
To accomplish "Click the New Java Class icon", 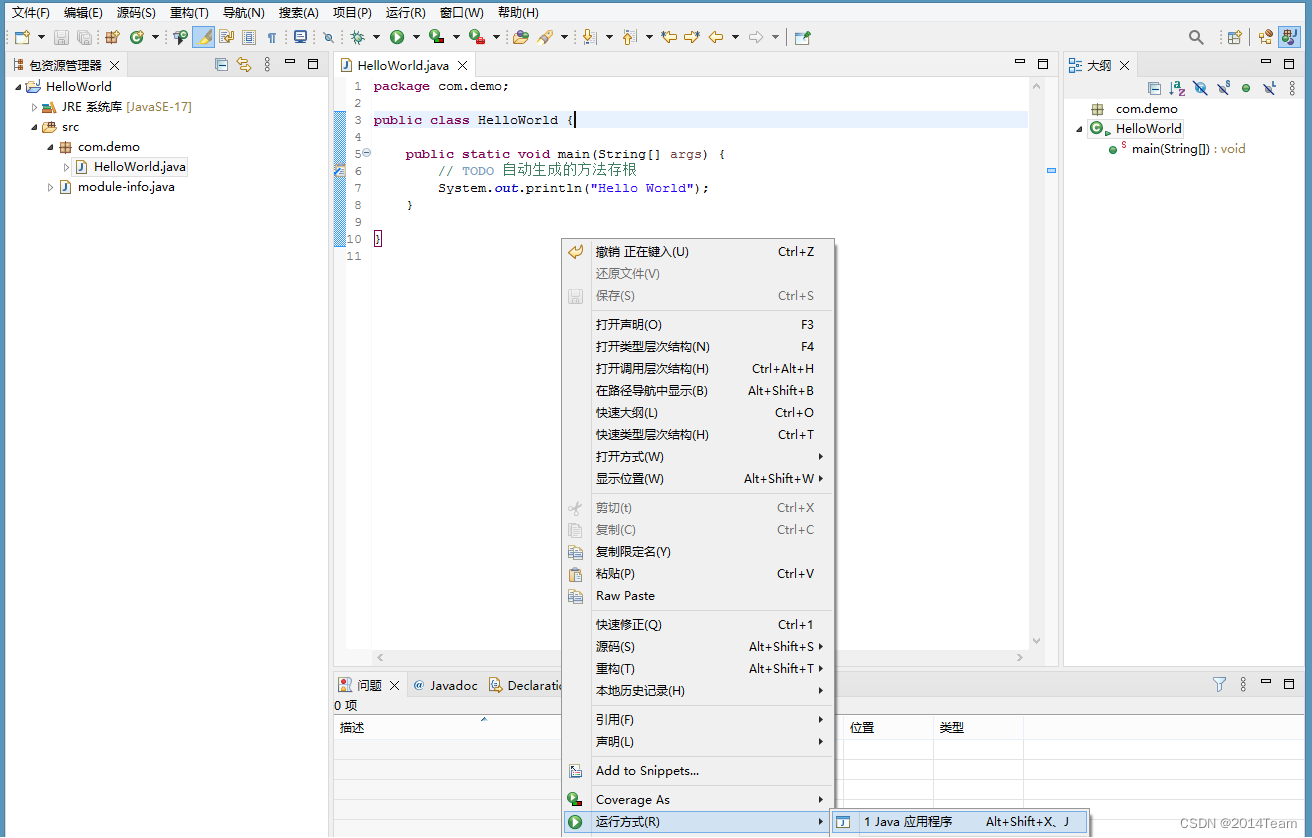I will (136, 37).
